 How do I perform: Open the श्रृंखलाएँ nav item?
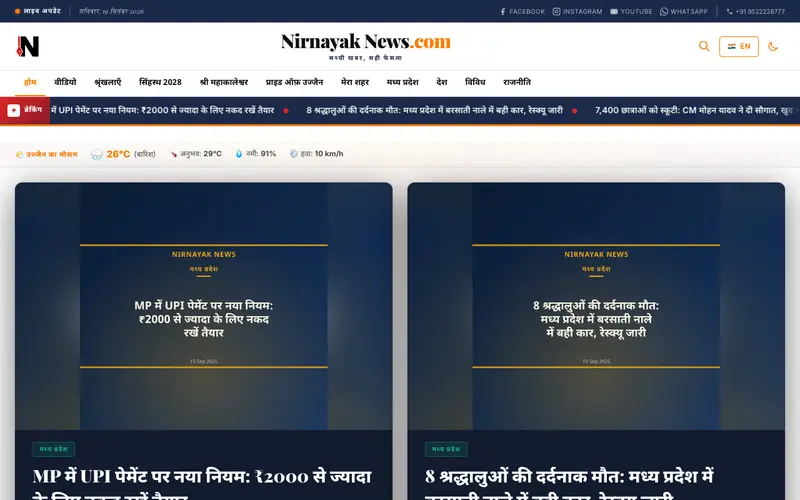(108, 82)
